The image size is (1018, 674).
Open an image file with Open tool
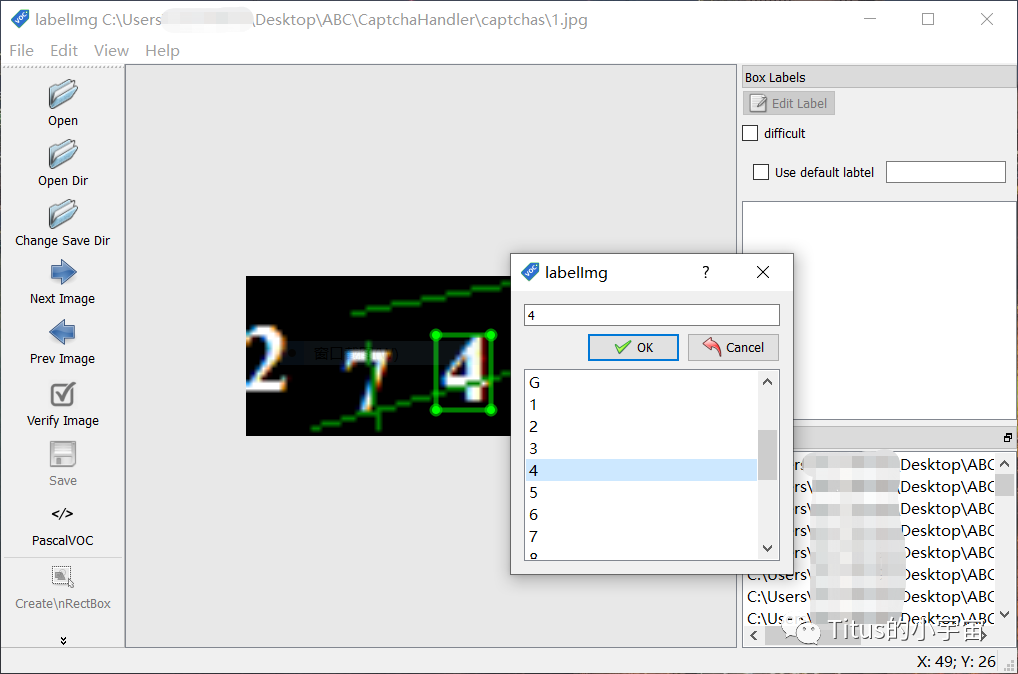point(63,103)
